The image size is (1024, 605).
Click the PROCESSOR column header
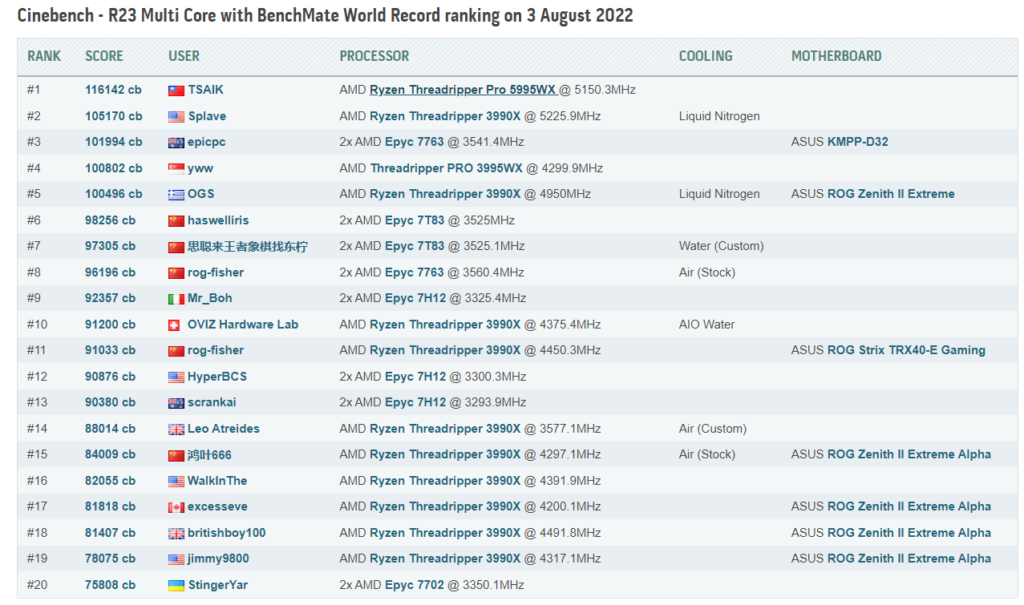[374, 56]
